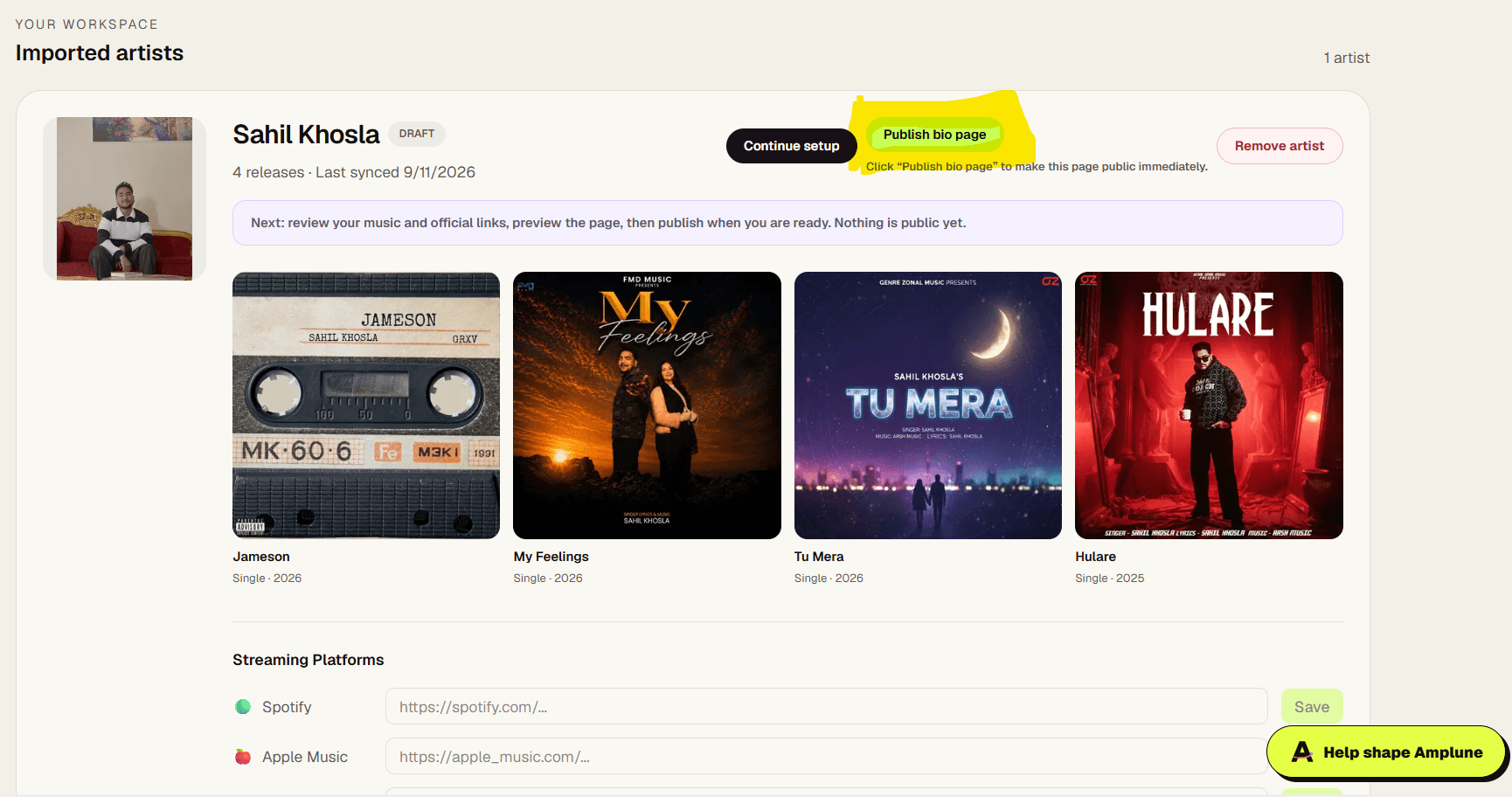Open the Tu Mera cover artwork
1512x797 pixels.
click(928, 405)
